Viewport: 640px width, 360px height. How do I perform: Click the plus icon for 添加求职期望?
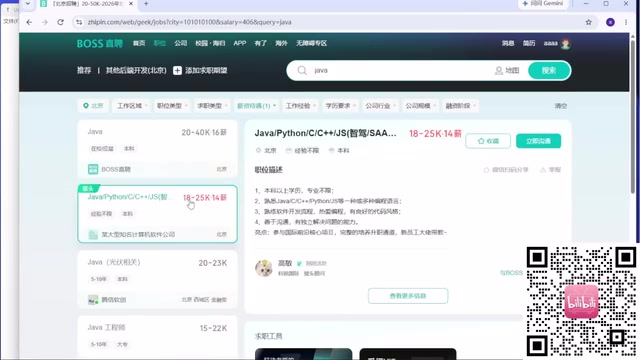pyautogui.click(x=177, y=70)
